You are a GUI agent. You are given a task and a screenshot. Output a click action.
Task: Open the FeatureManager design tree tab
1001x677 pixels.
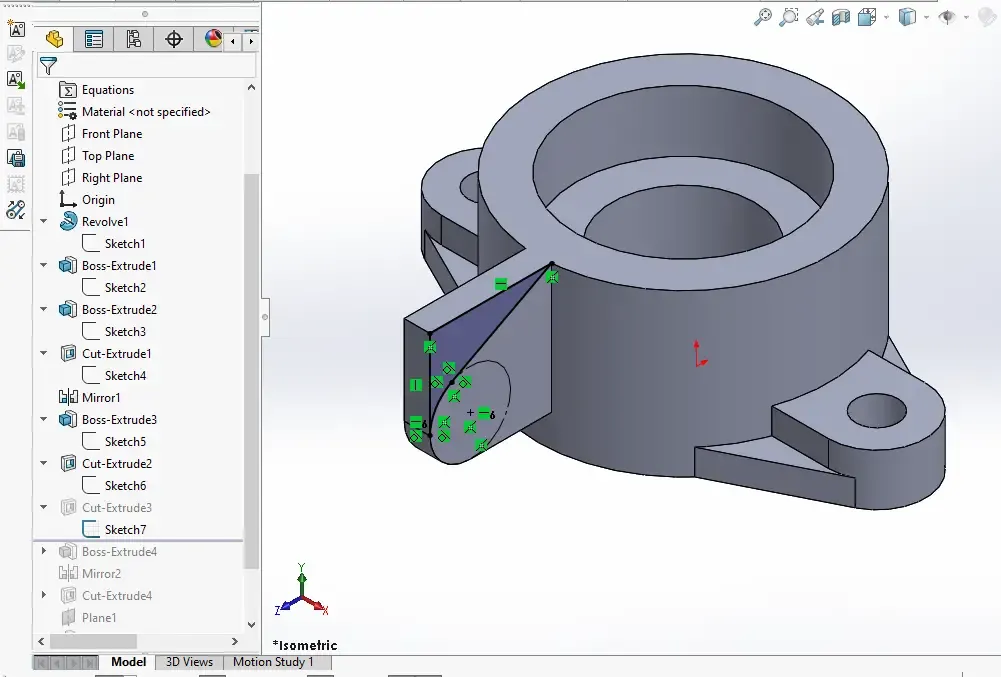(55, 40)
